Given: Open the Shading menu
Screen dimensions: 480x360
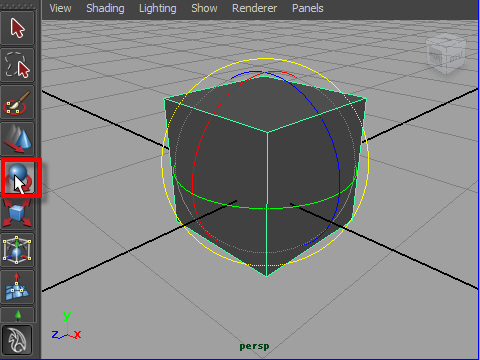Looking at the screenshot, I should [x=105, y=8].
